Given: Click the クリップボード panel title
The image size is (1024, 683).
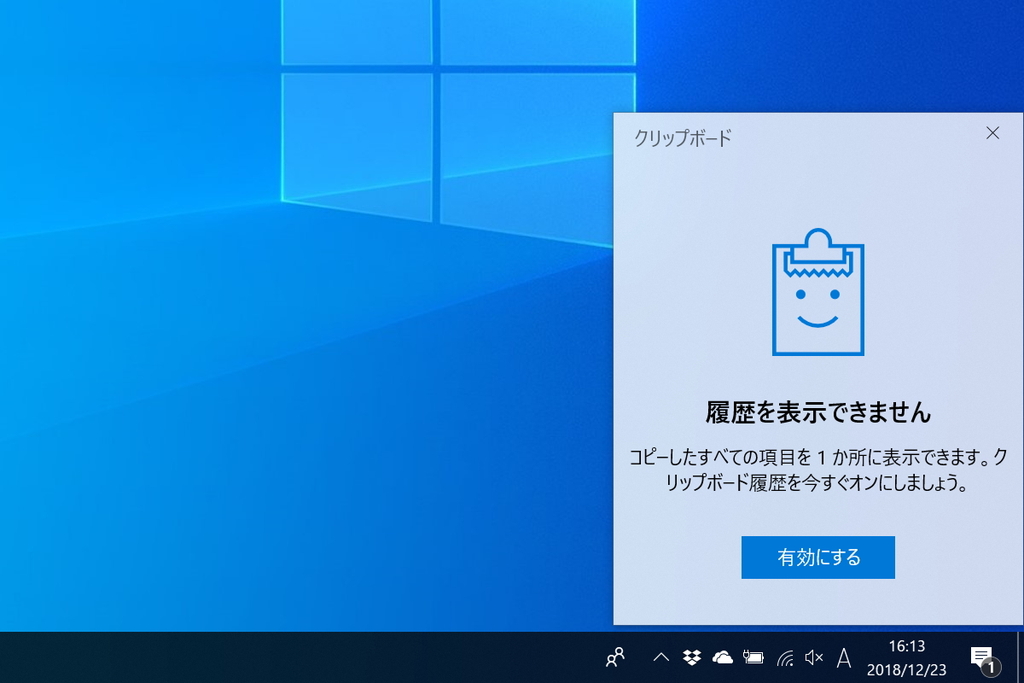Looking at the screenshot, I should pyautogui.click(x=681, y=139).
